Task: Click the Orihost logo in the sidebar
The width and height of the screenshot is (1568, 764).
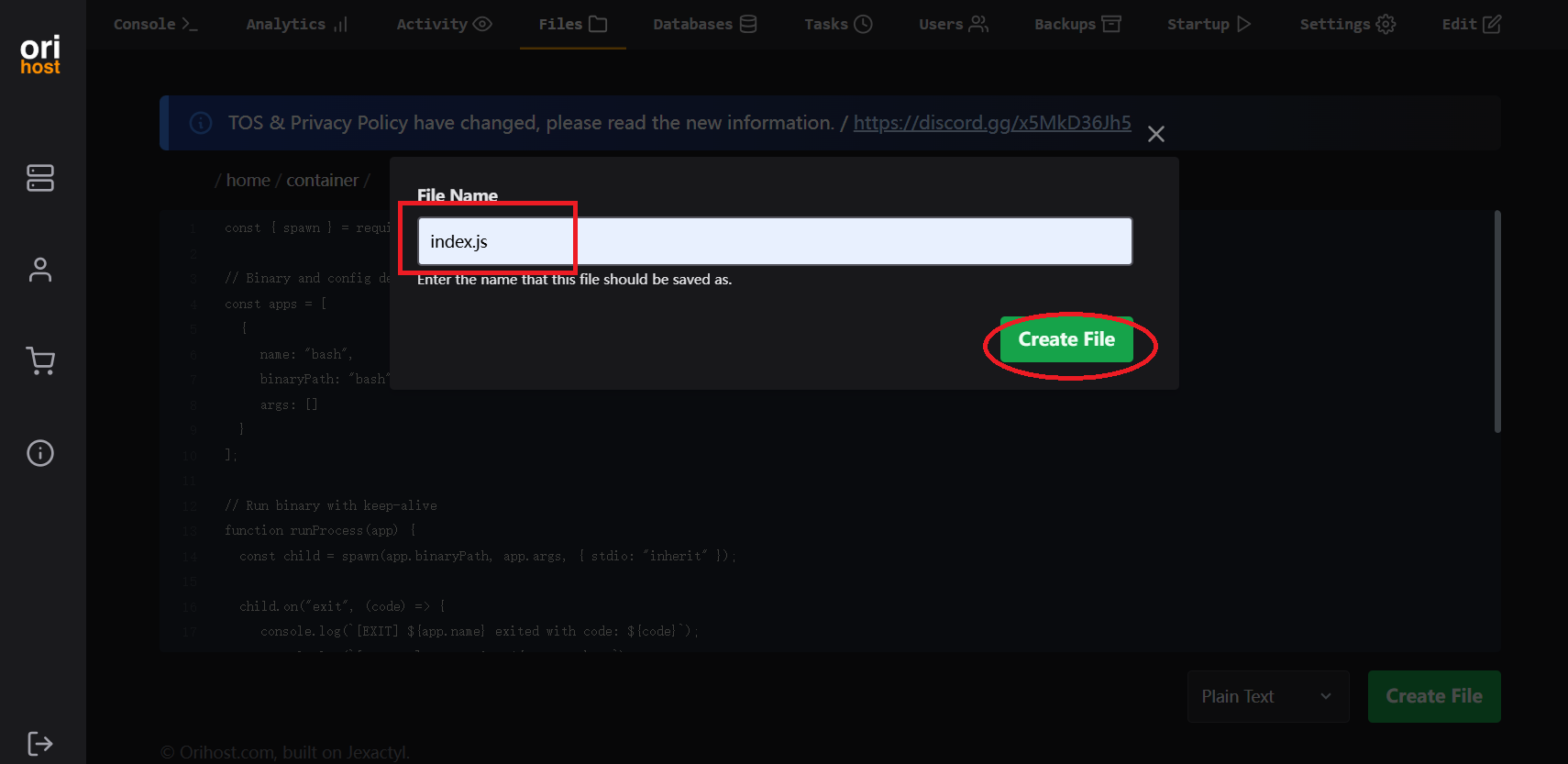Action: coord(40,55)
